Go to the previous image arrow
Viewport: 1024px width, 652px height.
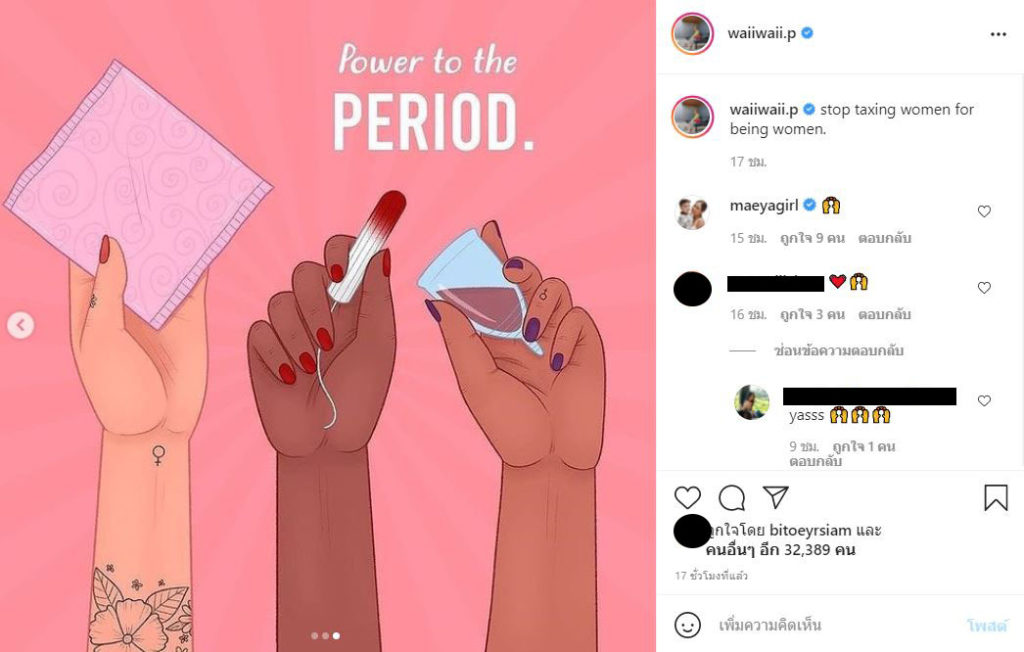(x=20, y=325)
